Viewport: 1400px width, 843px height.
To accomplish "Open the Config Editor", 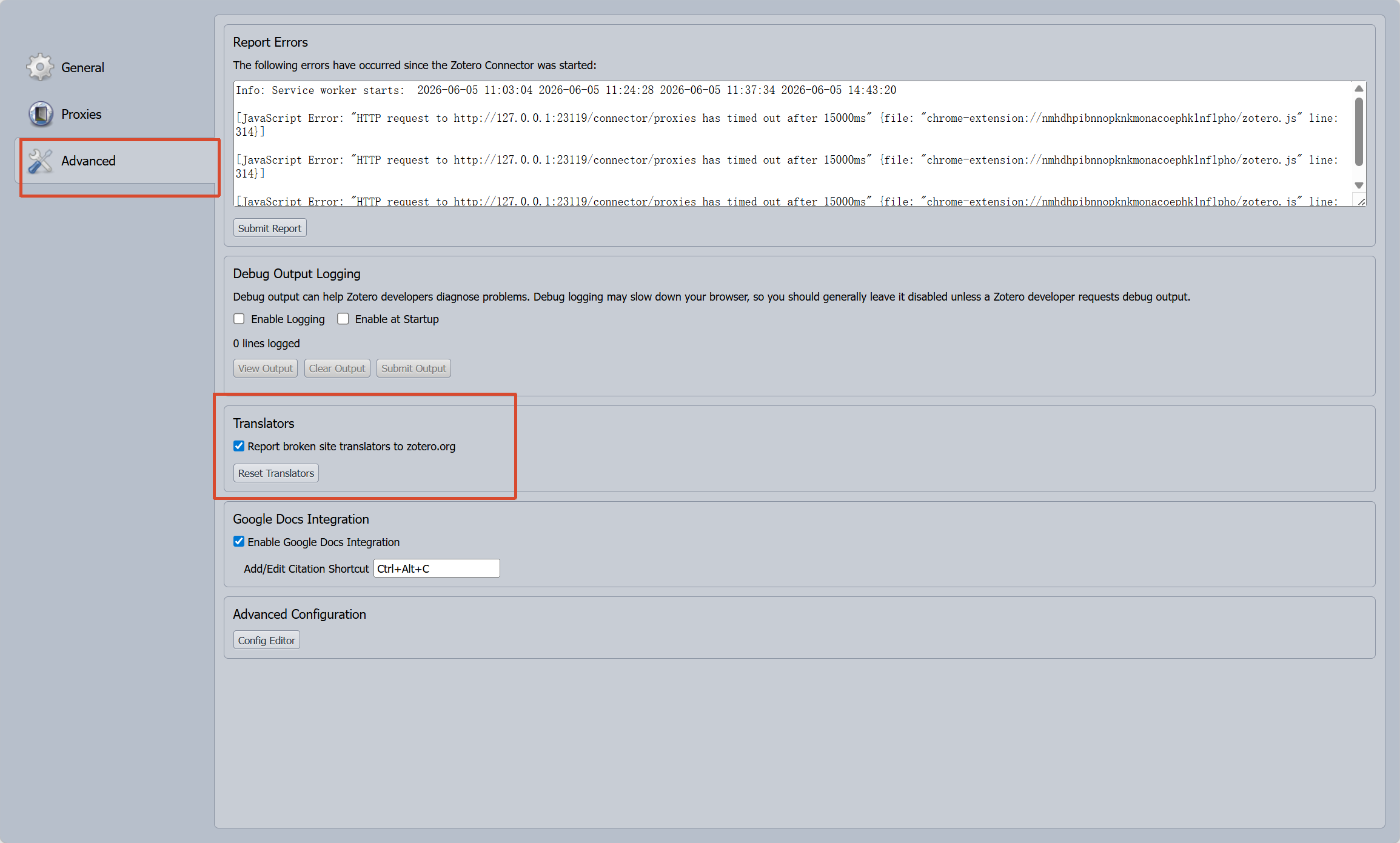I will pyautogui.click(x=267, y=640).
